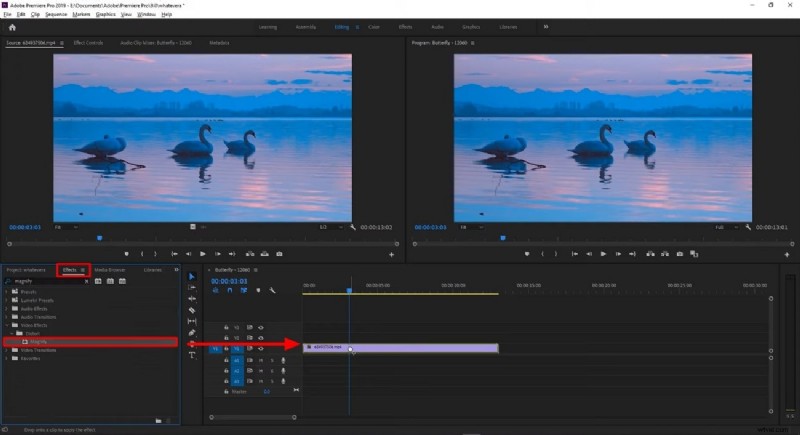Switch to the Media Browser tab
Viewport: 800px width, 435px height.
point(110,270)
